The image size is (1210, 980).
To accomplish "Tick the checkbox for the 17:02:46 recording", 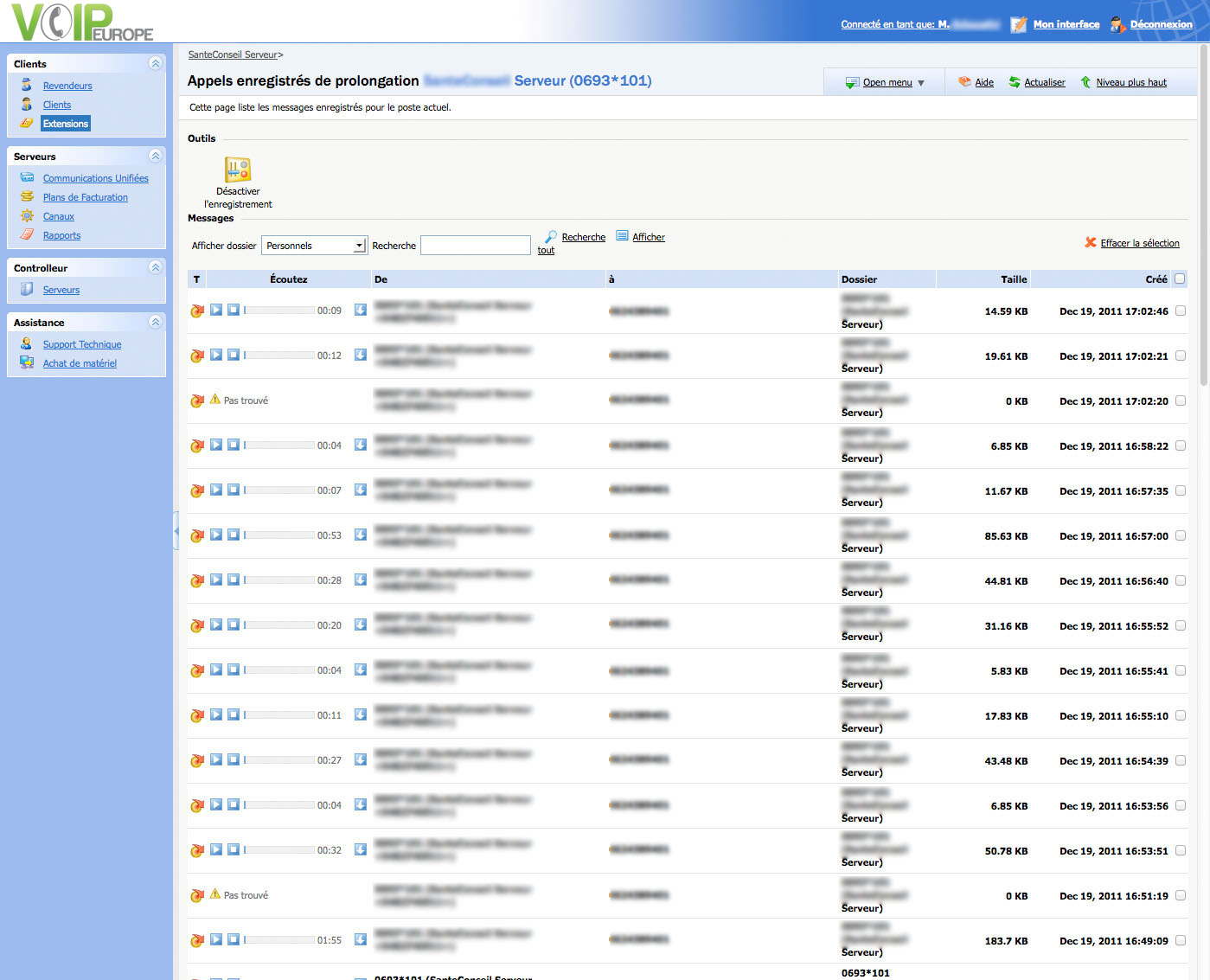I will coord(1181,311).
